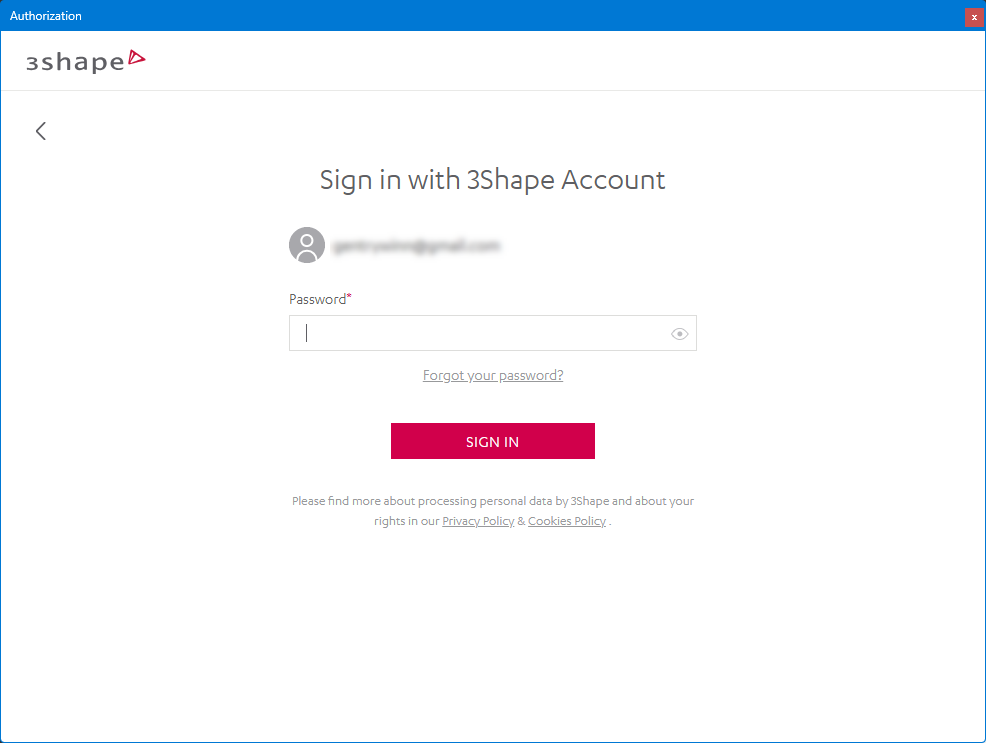The height and width of the screenshot is (743, 986).
Task: Select the blurred email address text
Action: coord(417,245)
